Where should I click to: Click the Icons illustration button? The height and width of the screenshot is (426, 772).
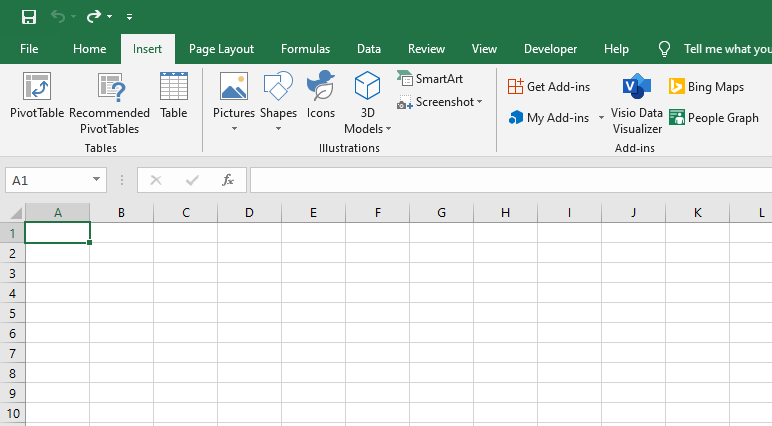[321, 96]
